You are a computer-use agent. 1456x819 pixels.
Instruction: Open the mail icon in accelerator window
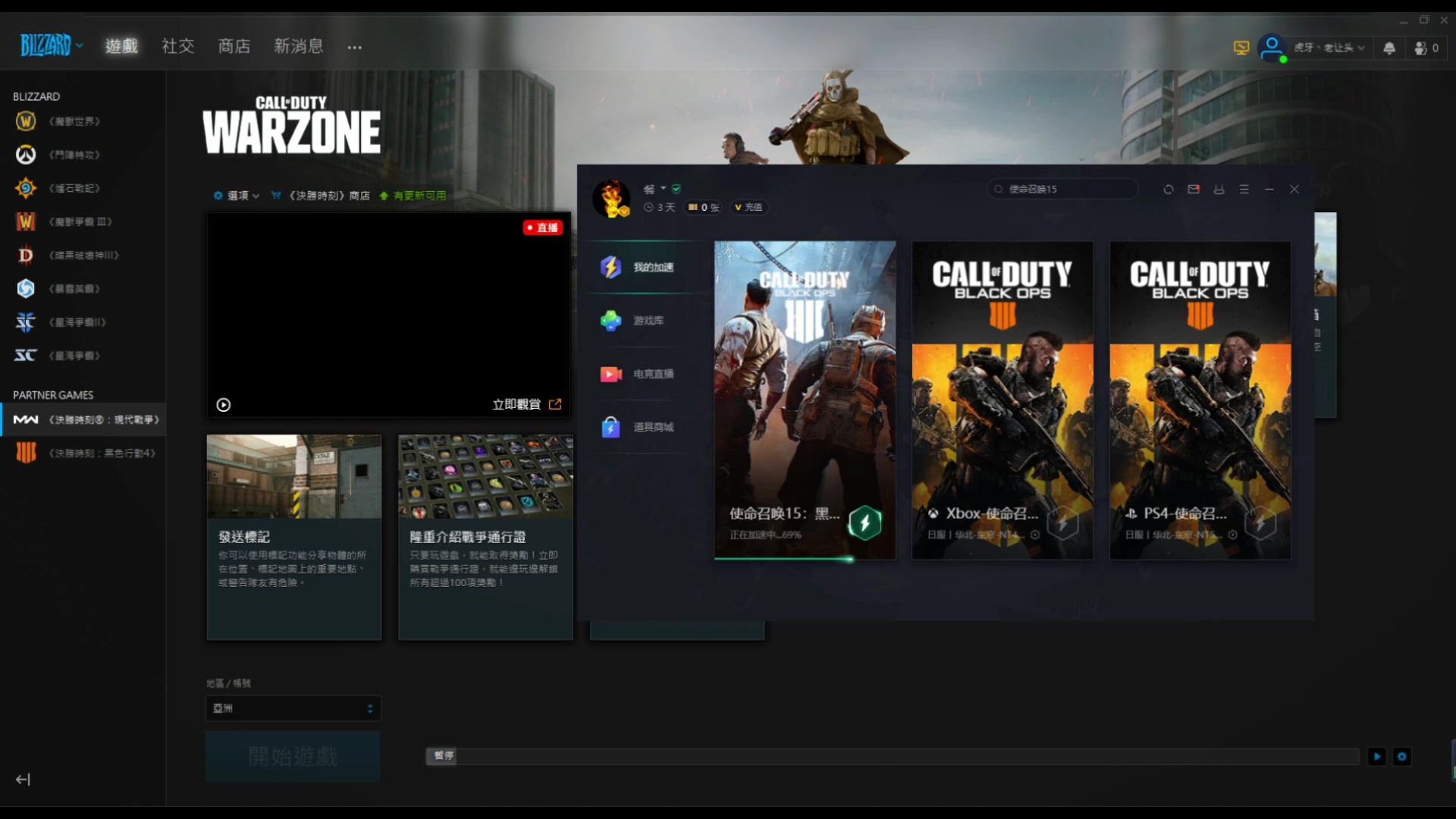[x=1194, y=190]
